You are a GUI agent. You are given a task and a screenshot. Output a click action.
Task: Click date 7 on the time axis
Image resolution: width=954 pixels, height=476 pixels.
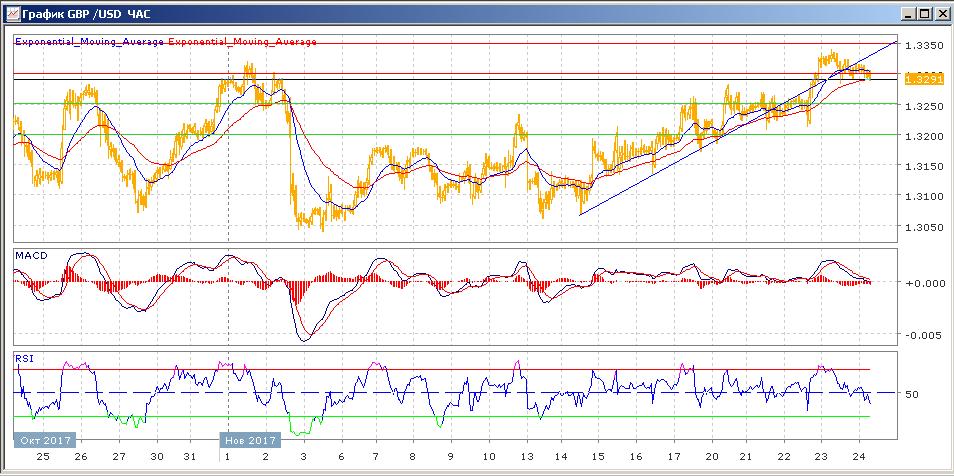(375, 457)
